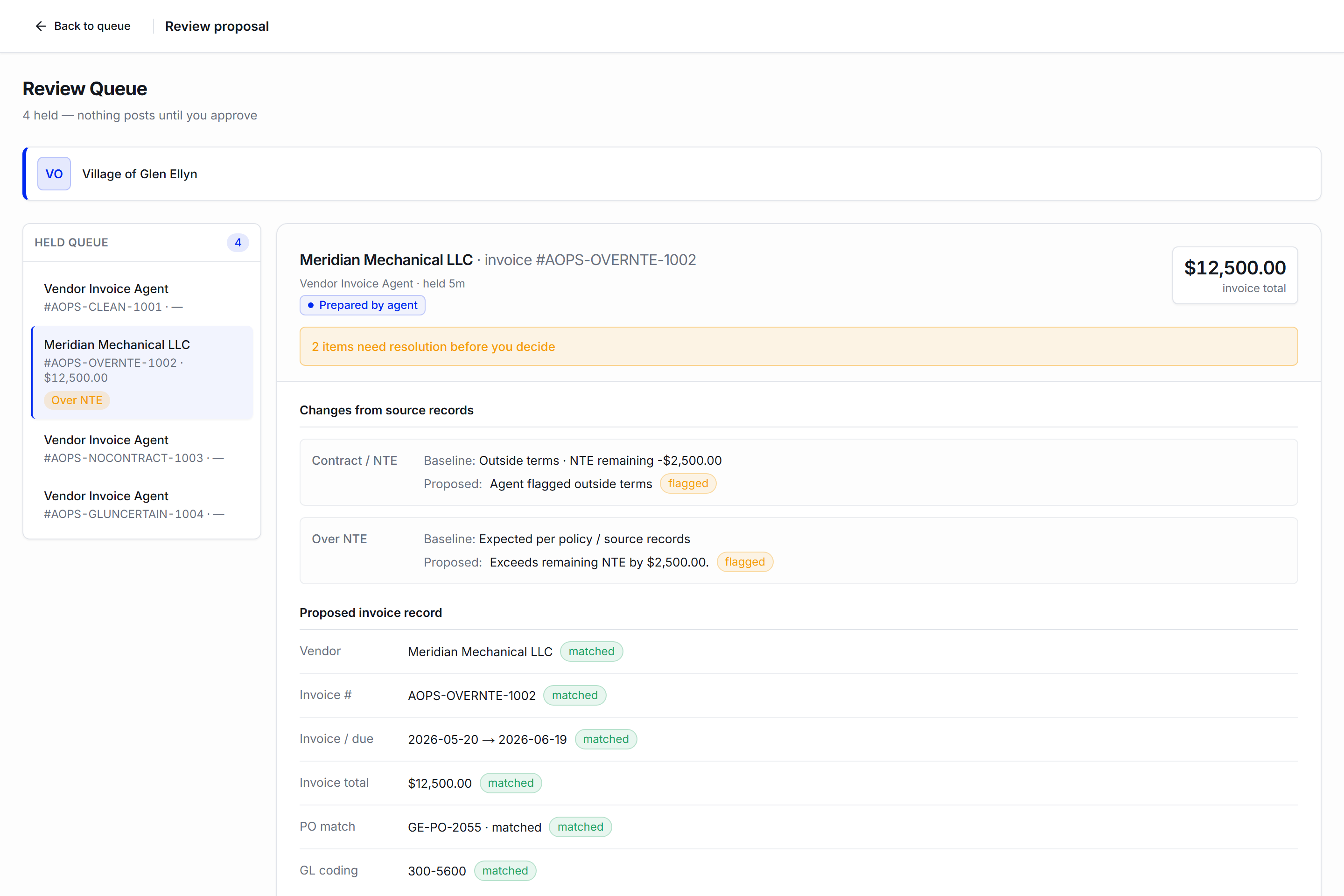Click invoice number value 'AOPS-OVERNTE-1002'
The image size is (1344, 896).
tap(472, 695)
